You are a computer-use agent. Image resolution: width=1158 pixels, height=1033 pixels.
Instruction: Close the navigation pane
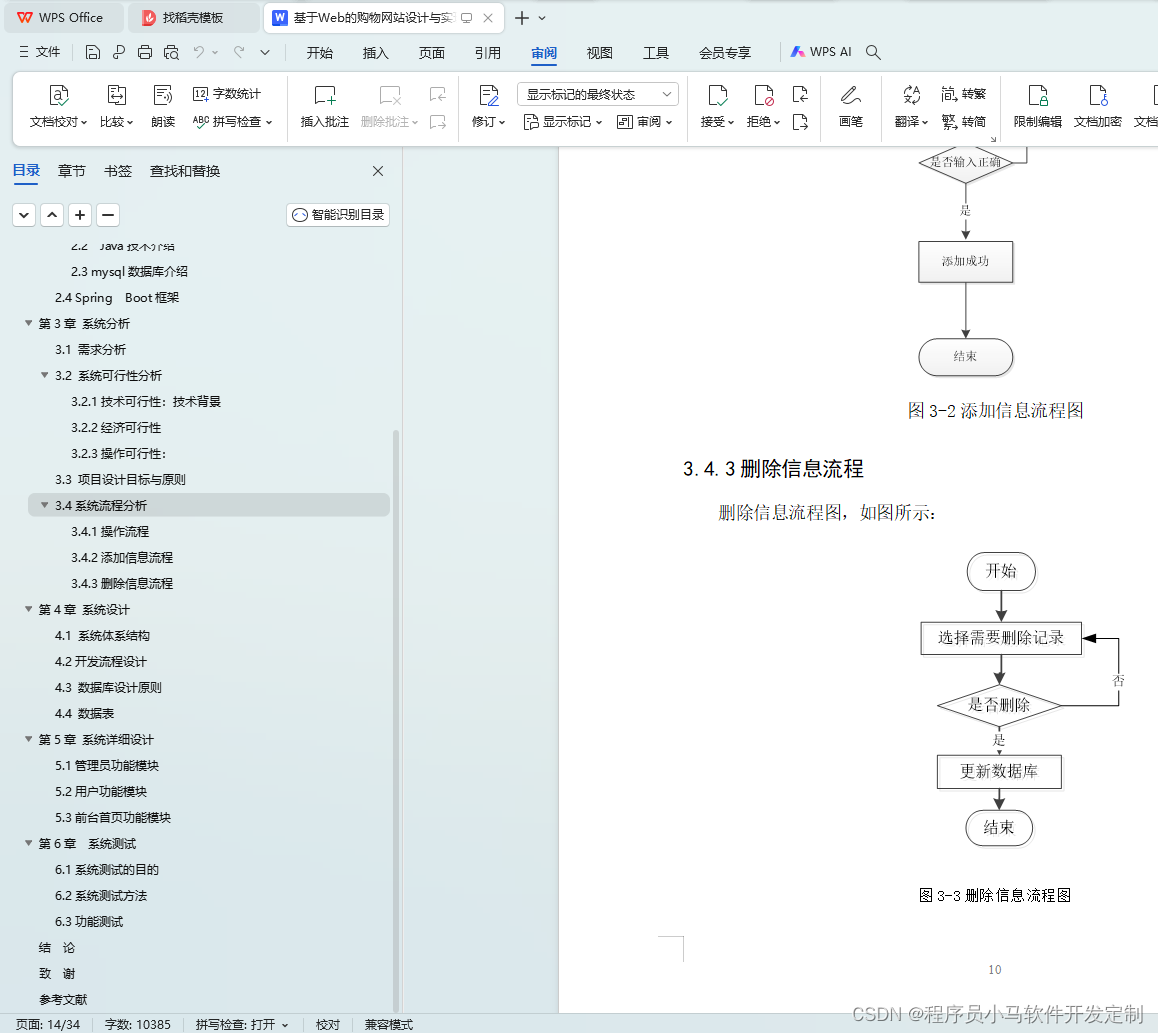point(378,171)
